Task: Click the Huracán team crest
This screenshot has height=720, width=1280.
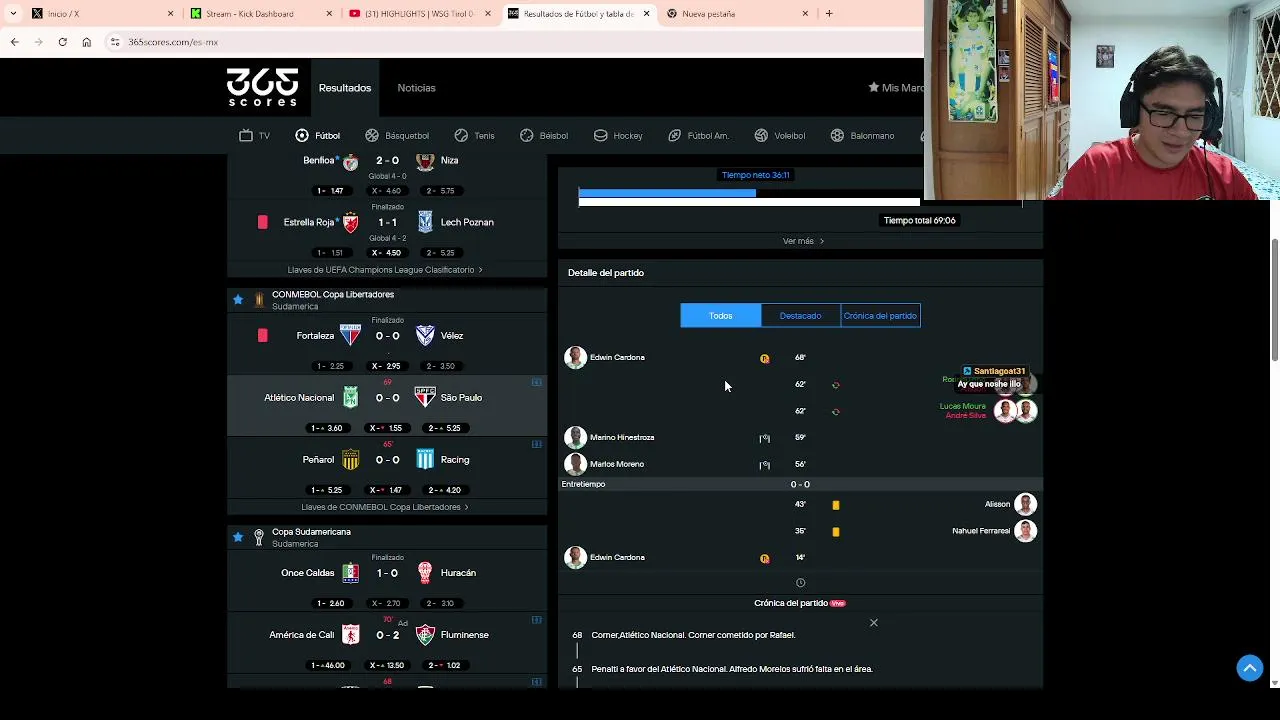Action: pos(425,573)
